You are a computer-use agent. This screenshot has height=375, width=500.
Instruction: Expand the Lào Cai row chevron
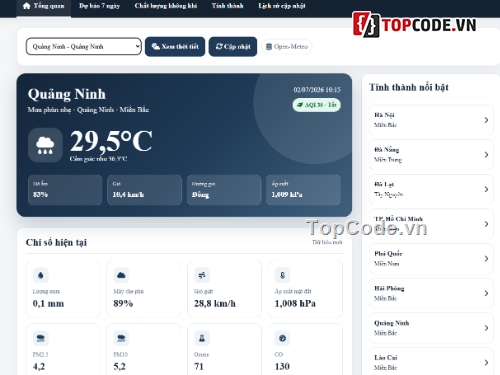click(486, 363)
